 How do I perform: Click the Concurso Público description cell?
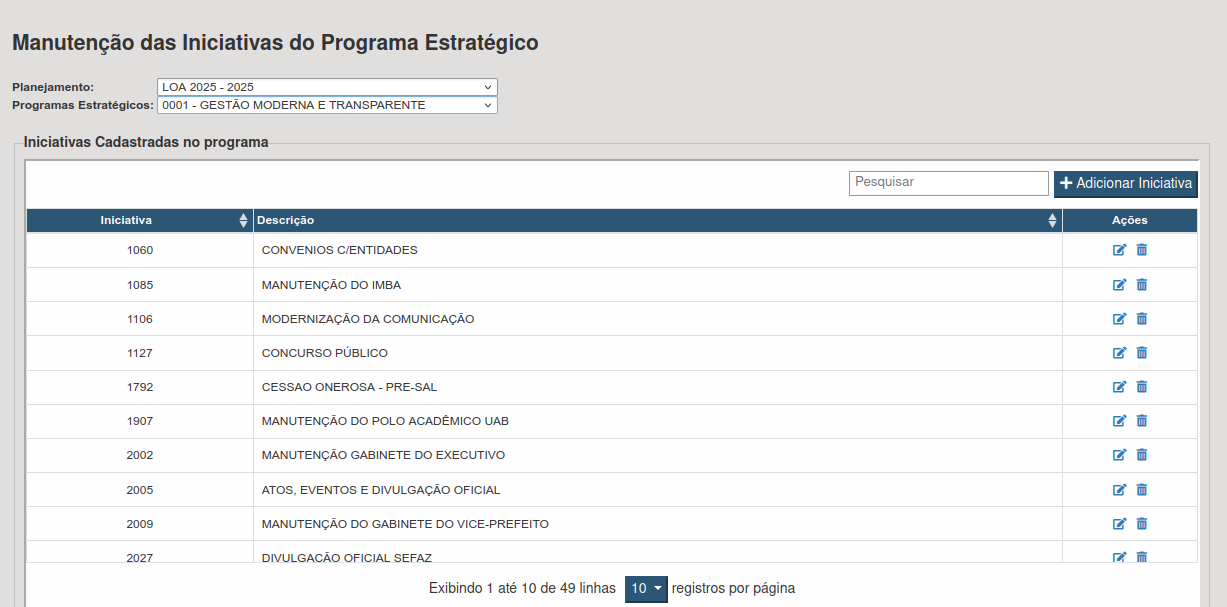click(325, 353)
